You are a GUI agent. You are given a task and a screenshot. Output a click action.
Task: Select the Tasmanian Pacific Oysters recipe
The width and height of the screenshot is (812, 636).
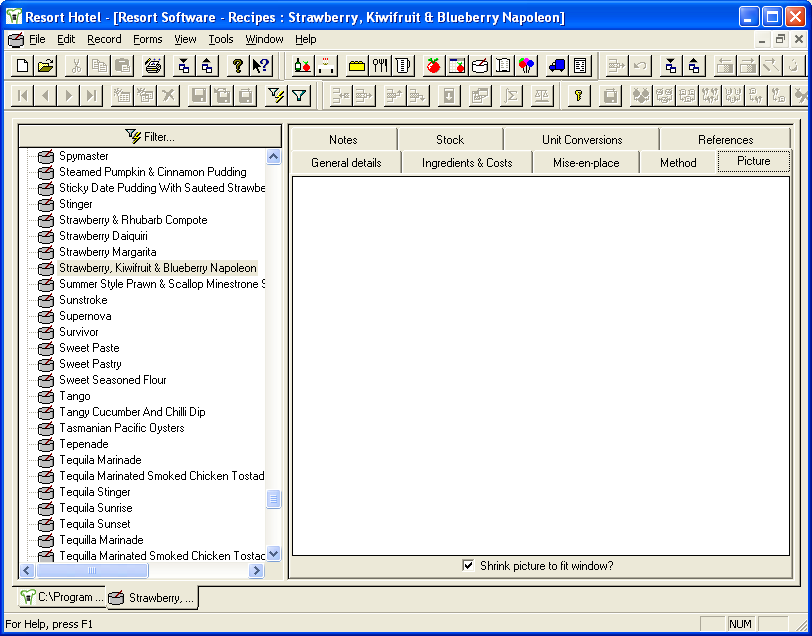tap(122, 428)
